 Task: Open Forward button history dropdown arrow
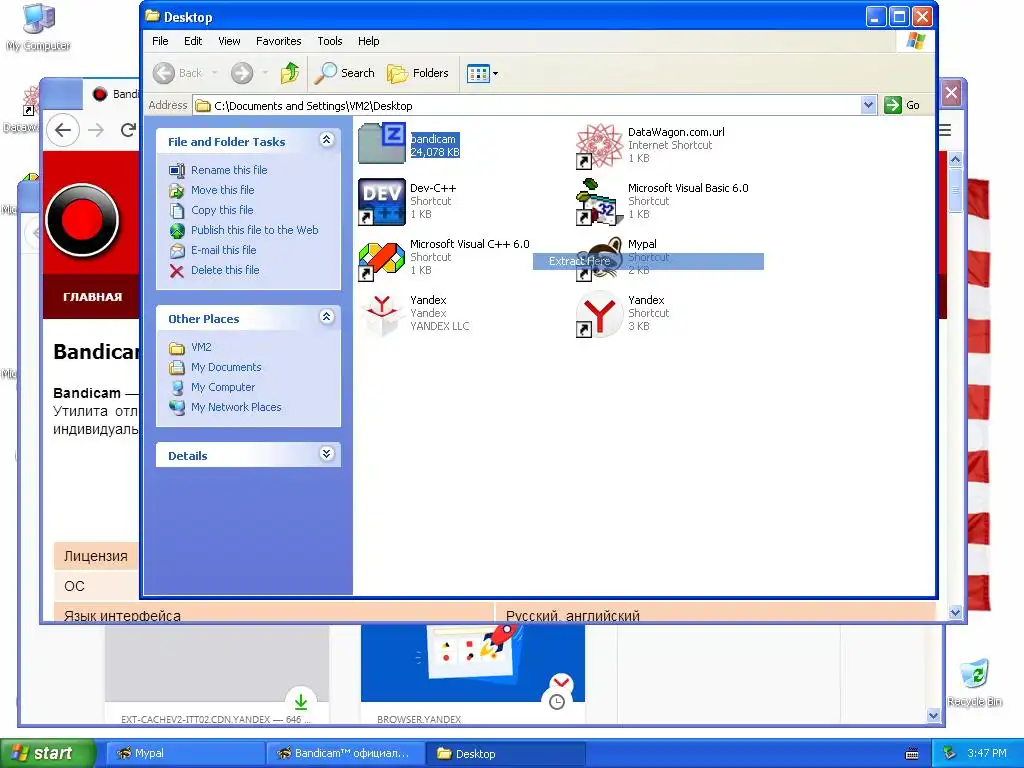click(264, 73)
